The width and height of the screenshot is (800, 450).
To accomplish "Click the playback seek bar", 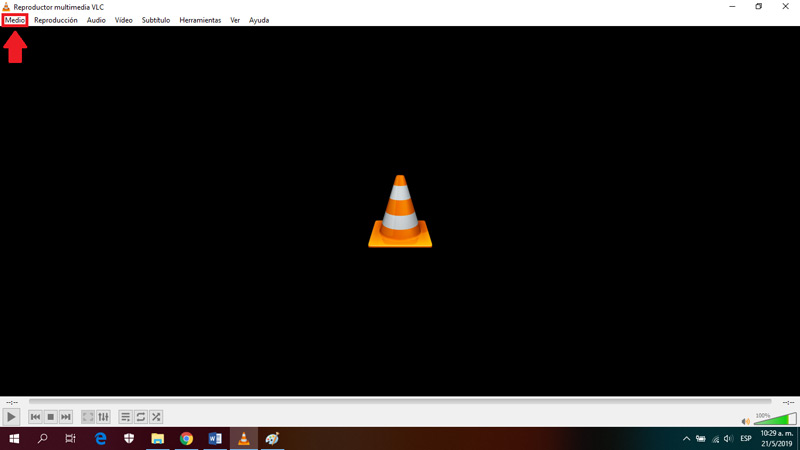I will (400, 402).
